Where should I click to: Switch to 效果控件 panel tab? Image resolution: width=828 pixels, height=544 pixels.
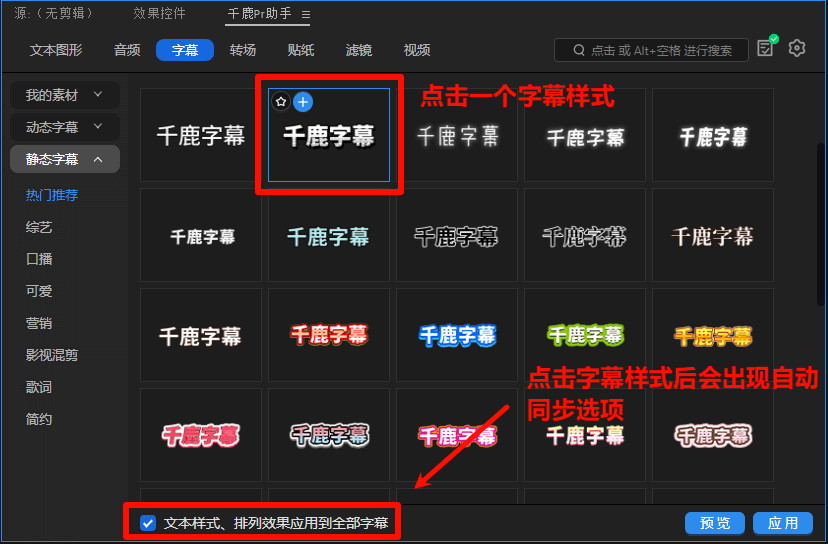159,13
